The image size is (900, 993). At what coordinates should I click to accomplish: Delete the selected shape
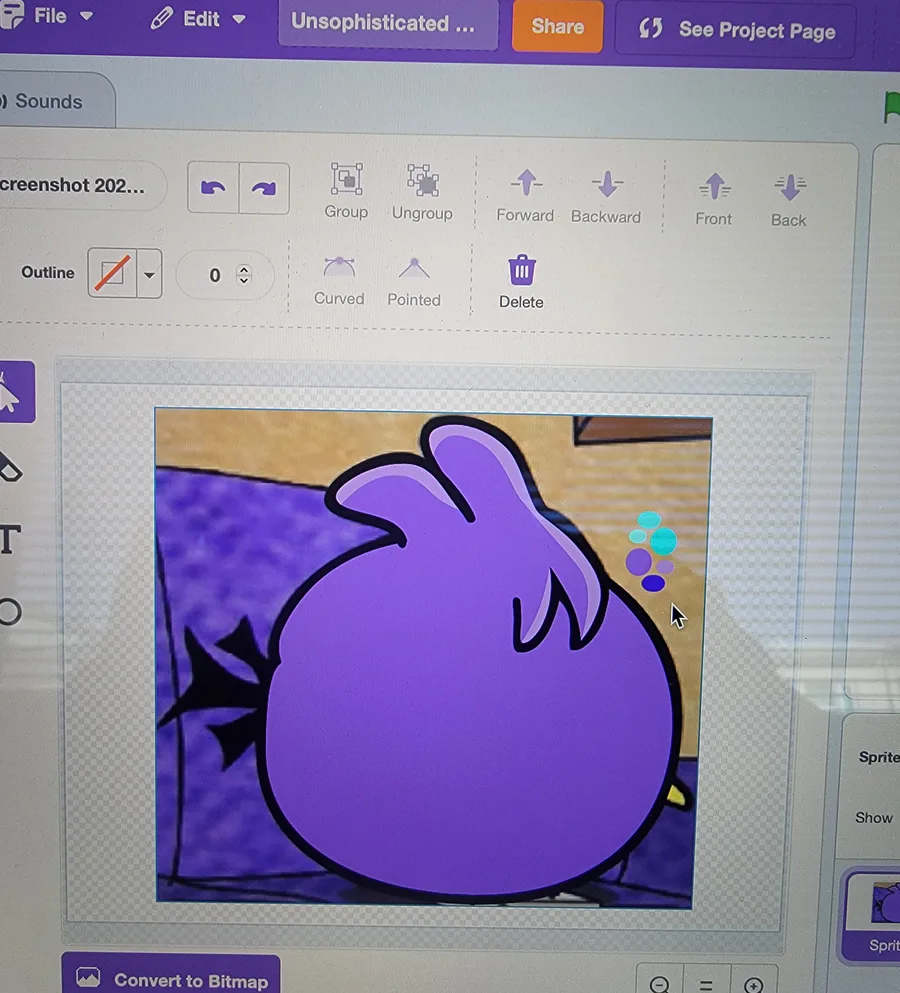(x=521, y=282)
